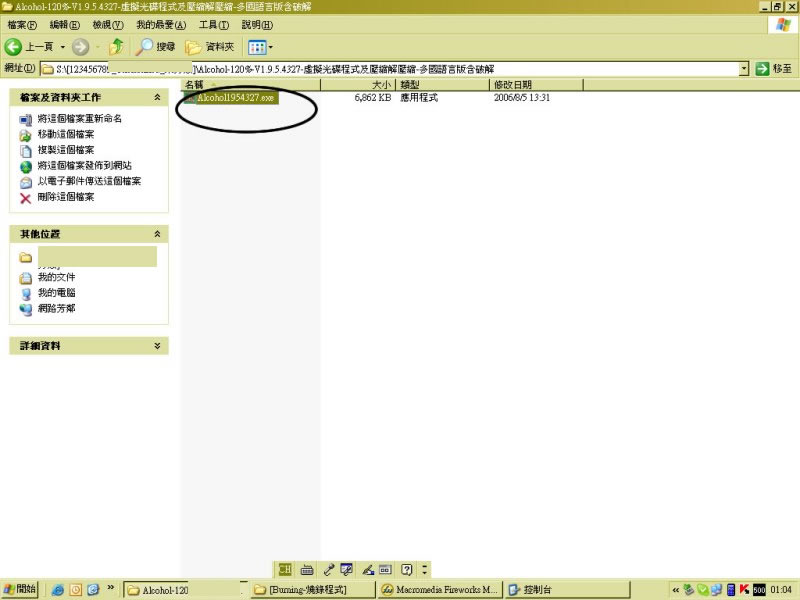Click the 將這個檔案重新命名 link

tap(80, 118)
